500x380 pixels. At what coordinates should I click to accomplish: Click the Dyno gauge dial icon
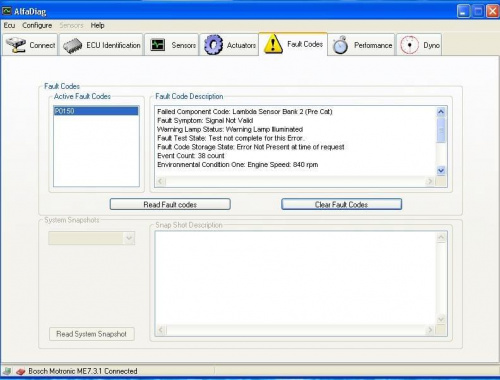pos(409,45)
